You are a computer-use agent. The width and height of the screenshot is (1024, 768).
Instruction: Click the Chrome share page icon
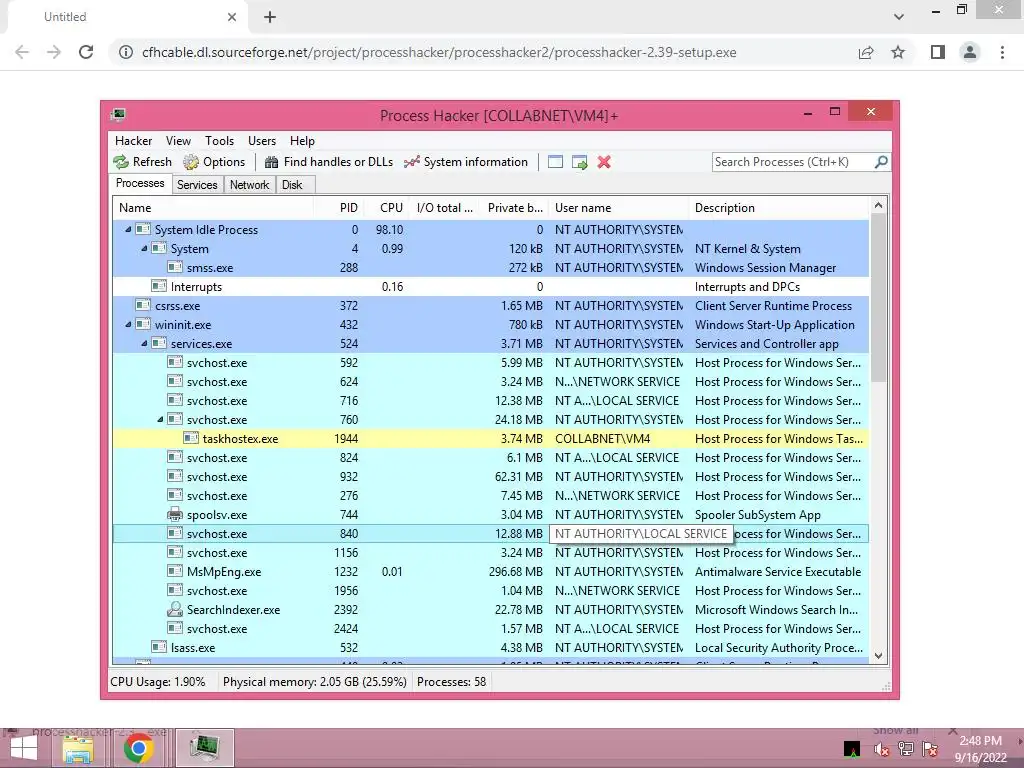[866, 52]
